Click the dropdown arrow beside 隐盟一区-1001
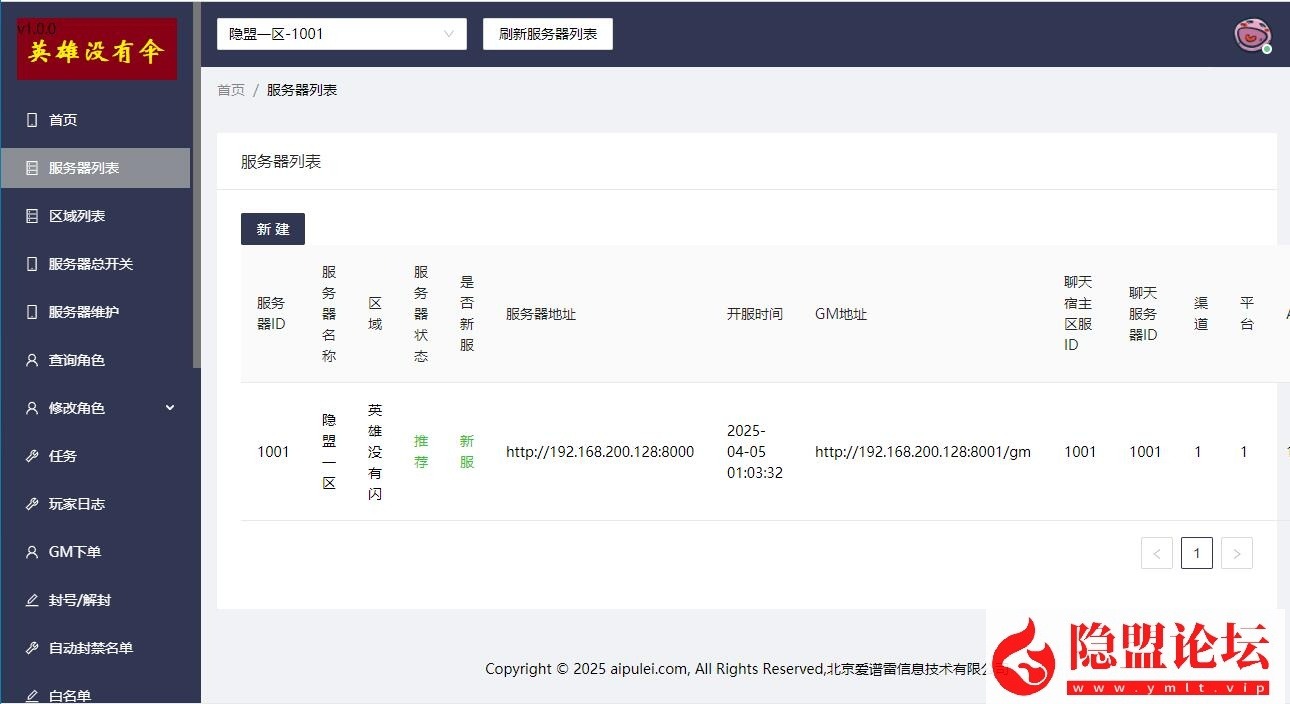The width and height of the screenshot is (1290, 704). tap(448, 33)
